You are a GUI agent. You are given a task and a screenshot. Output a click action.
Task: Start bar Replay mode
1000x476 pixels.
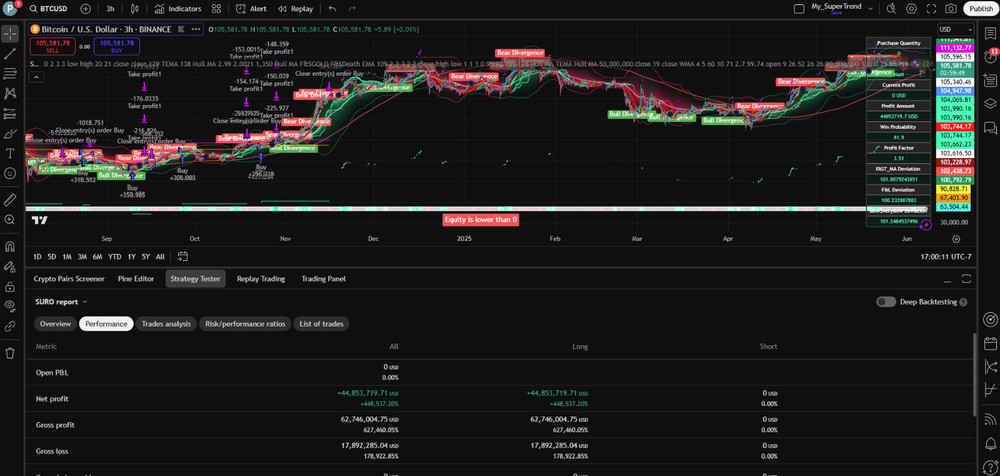click(295, 9)
